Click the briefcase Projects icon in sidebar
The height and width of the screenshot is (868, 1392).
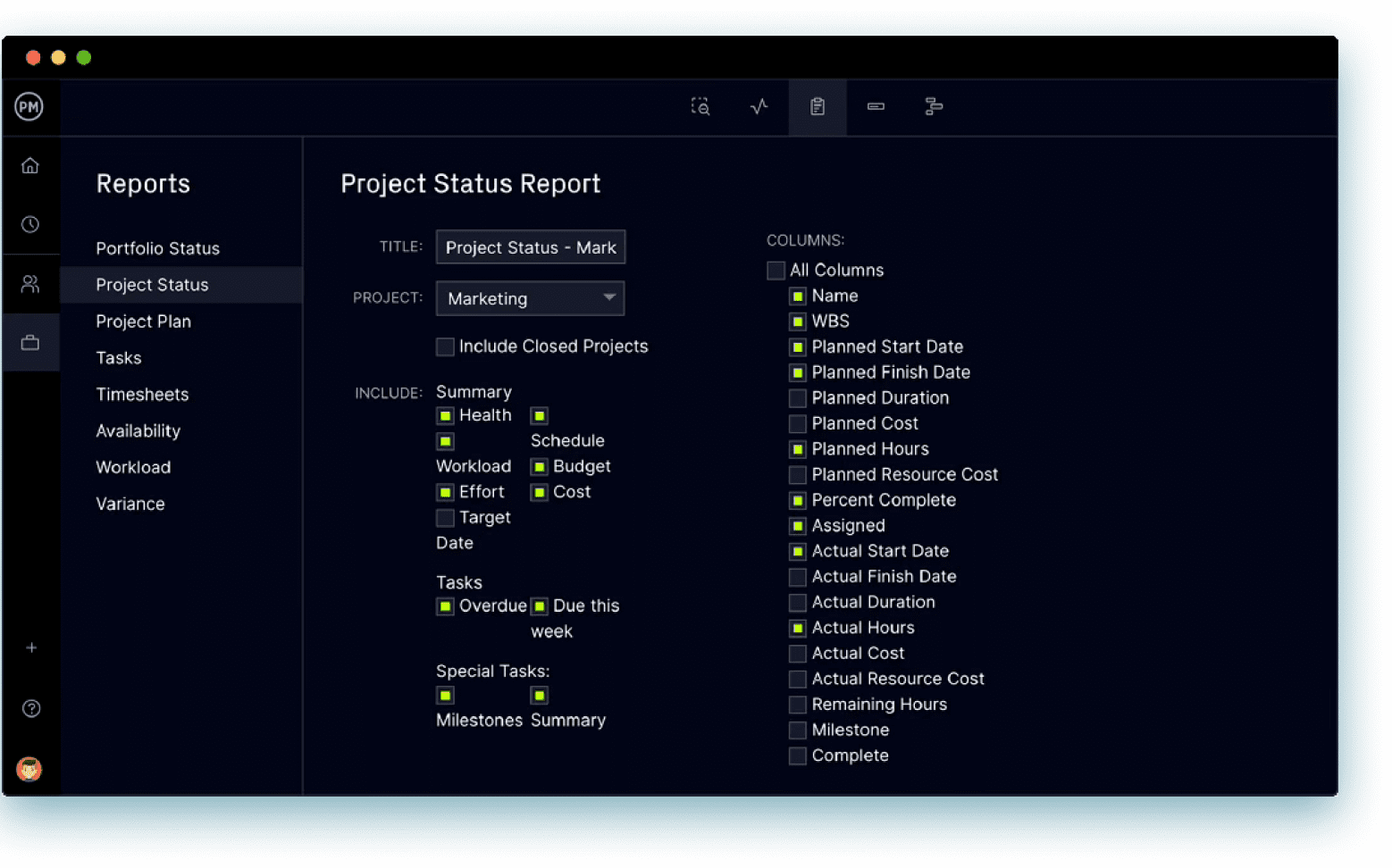tap(31, 342)
